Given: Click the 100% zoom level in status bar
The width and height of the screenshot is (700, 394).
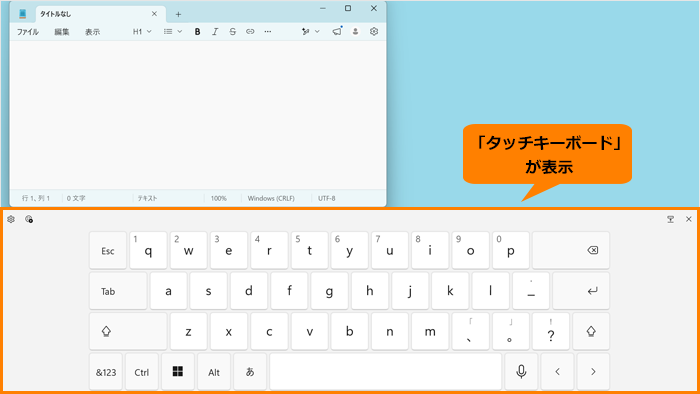Looking at the screenshot, I should coord(219,198).
